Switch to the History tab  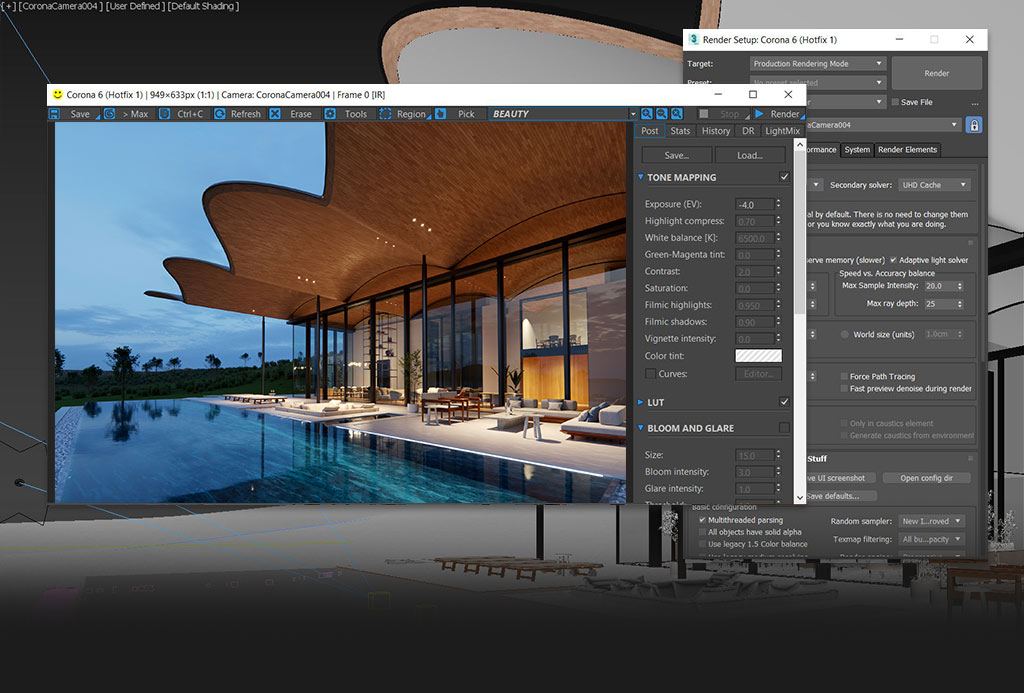716,131
